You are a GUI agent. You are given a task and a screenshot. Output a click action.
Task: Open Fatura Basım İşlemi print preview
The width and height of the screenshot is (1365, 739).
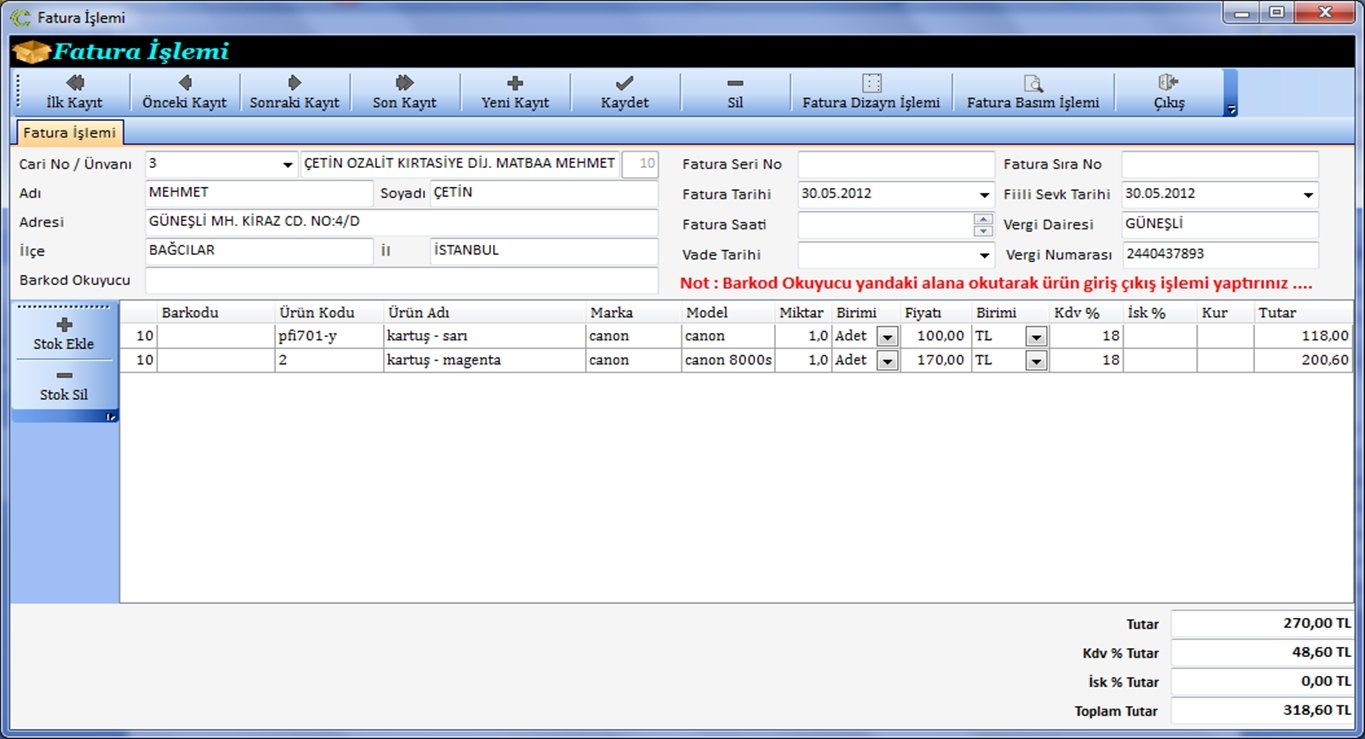tap(1032, 92)
